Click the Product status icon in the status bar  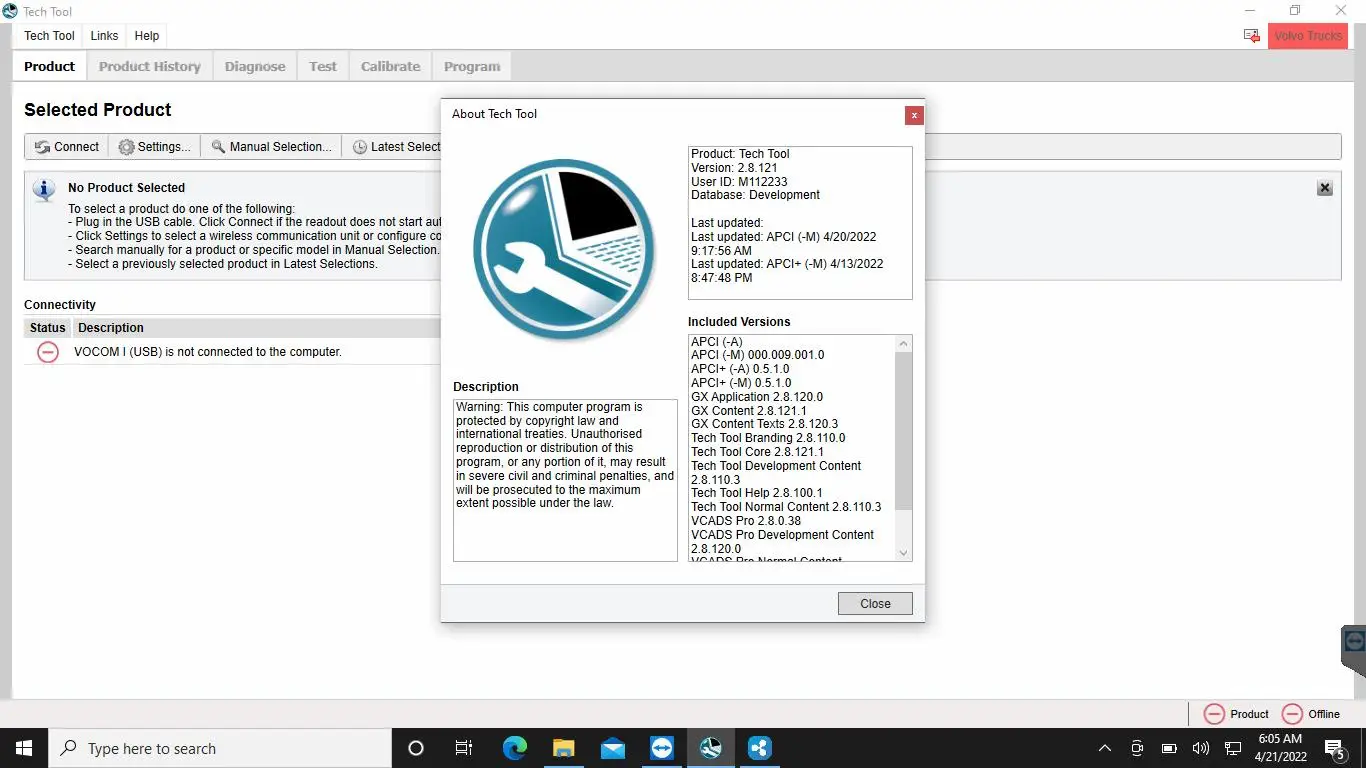pyautogui.click(x=1214, y=713)
